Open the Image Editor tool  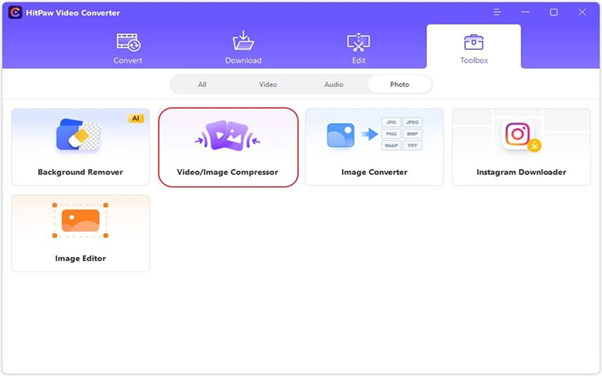click(x=81, y=233)
